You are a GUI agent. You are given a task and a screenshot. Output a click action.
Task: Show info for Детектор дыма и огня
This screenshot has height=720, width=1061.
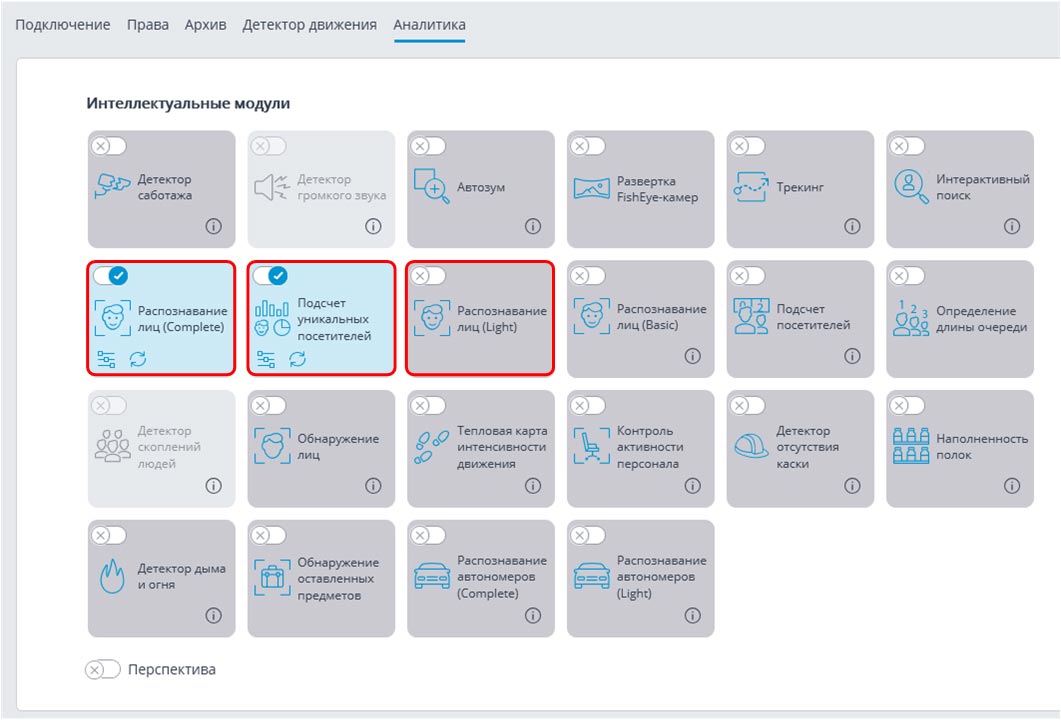pos(213,615)
